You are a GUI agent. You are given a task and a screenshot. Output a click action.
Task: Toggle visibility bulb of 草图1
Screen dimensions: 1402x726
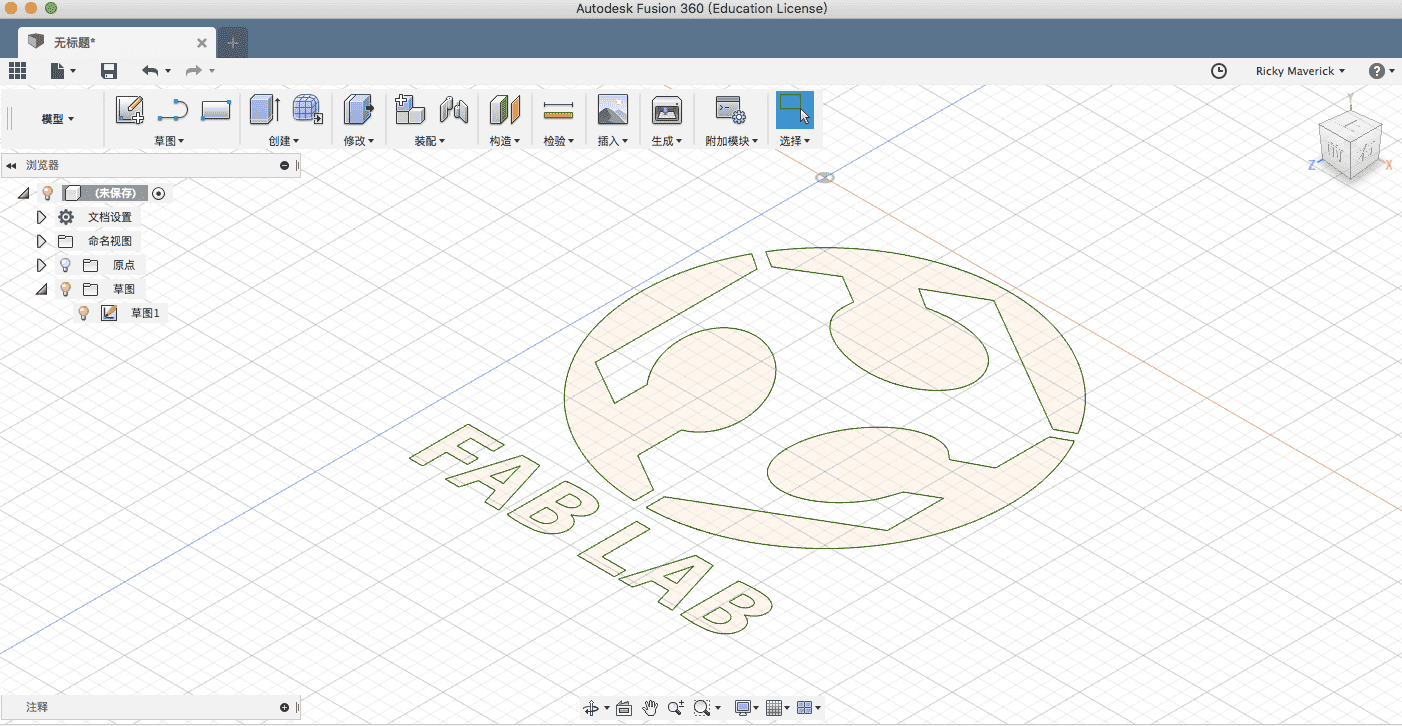pyautogui.click(x=84, y=313)
